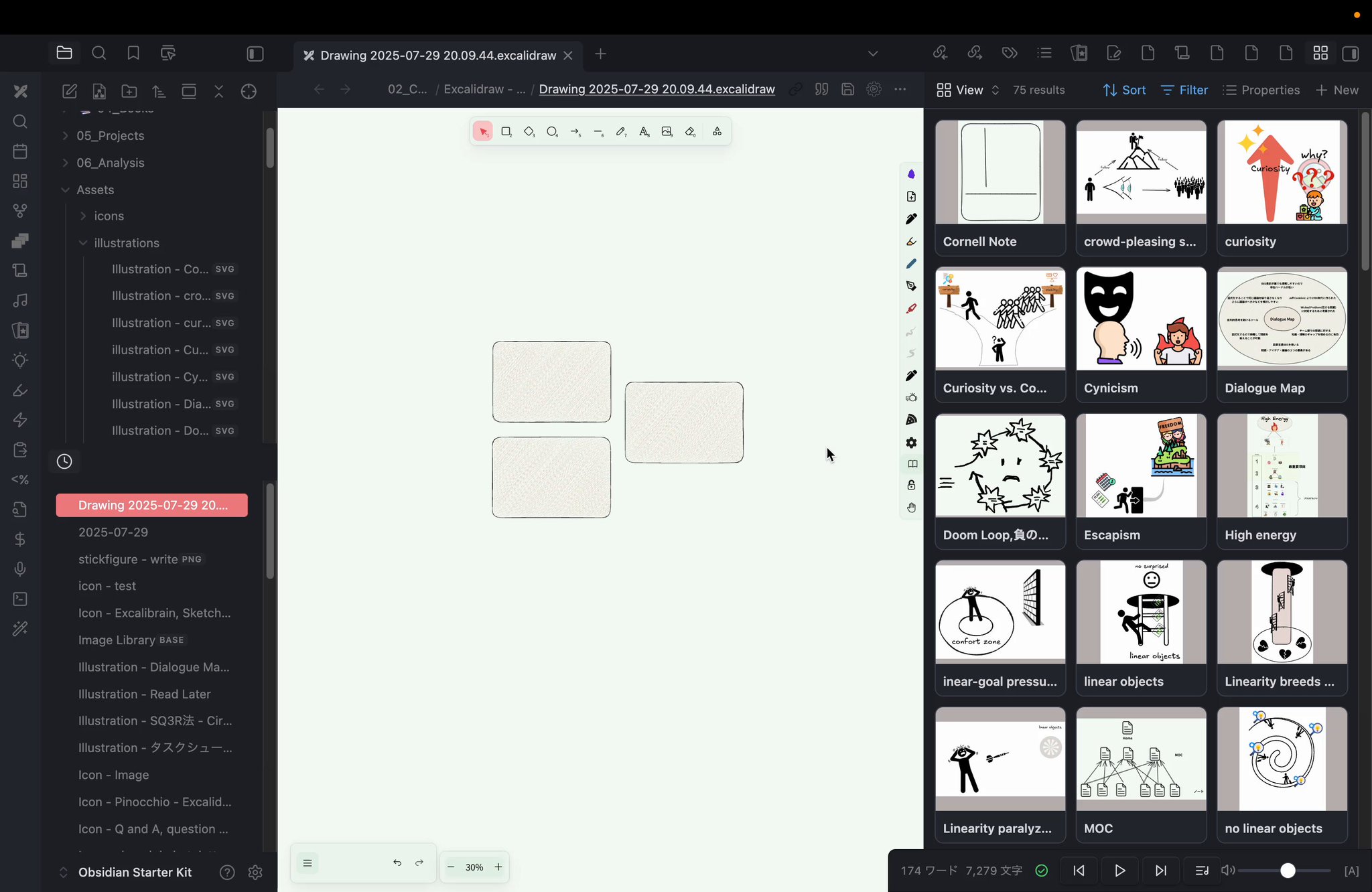Select the freedraw Pencil tool
Screen dimensions: 1372x892
[621, 132]
